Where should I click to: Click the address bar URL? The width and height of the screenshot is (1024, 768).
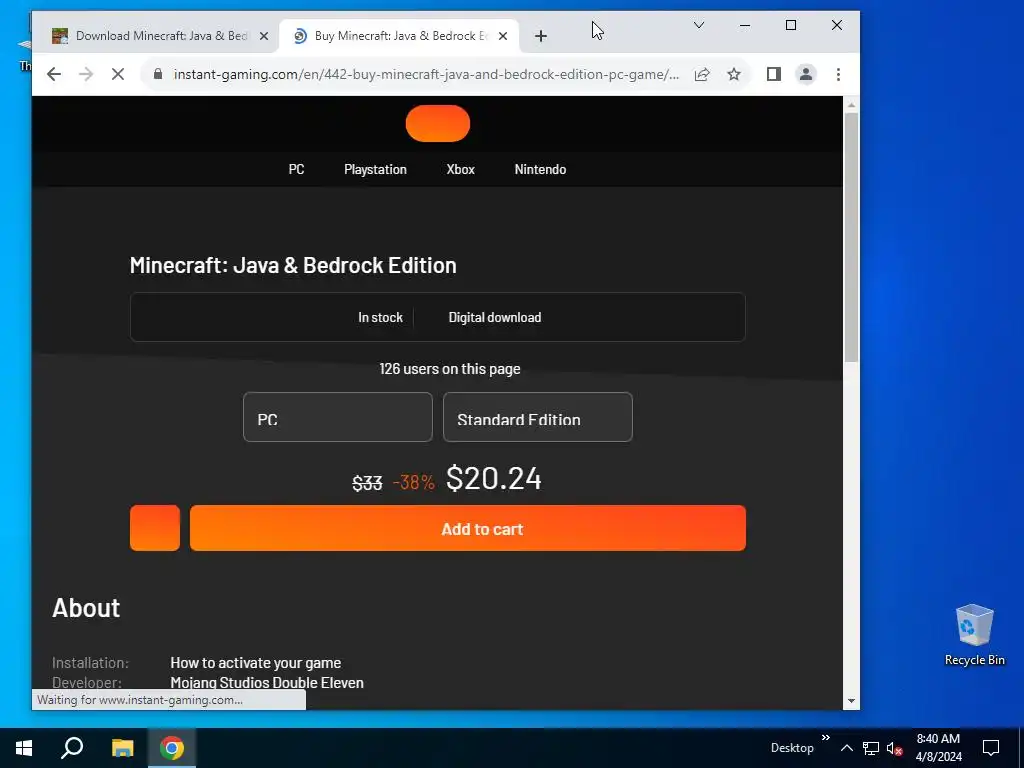click(x=426, y=74)
